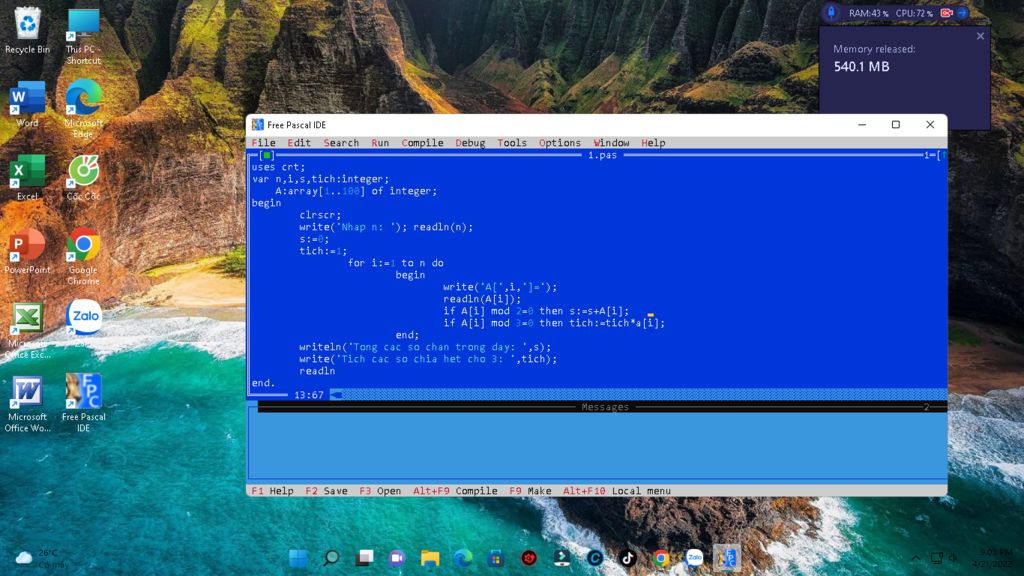The width and height of the screenshot is (1024, 576).
Task: Open File Explorer from the taskbar
Action: [430, 558]
